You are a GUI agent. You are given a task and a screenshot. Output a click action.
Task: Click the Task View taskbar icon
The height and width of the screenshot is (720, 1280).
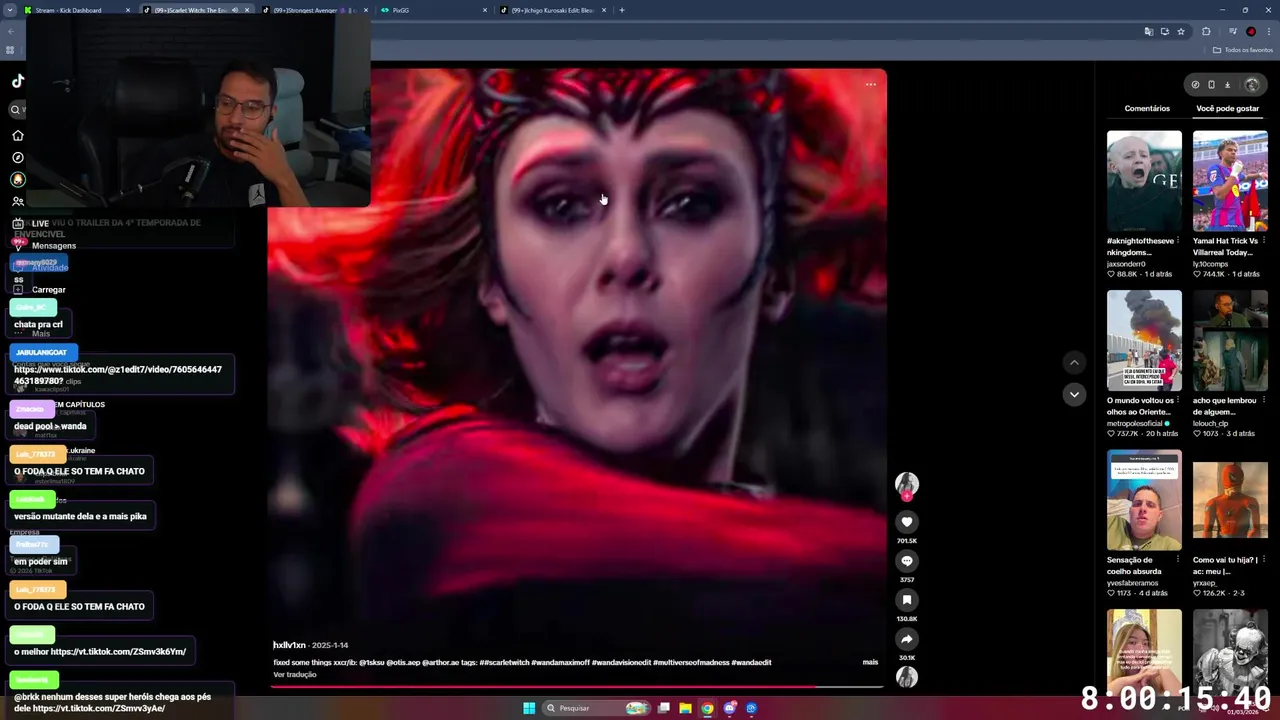[663, 708]
